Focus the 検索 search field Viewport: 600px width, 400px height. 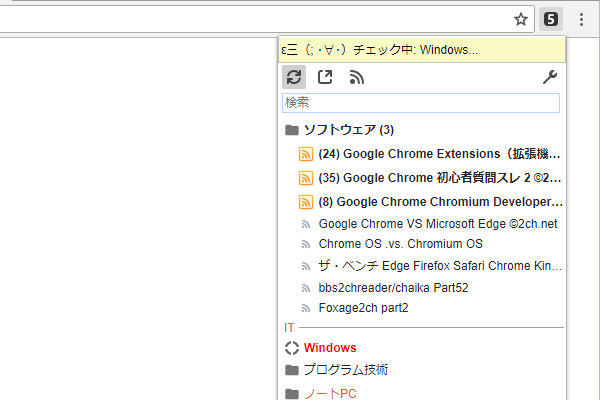[421, 103]
